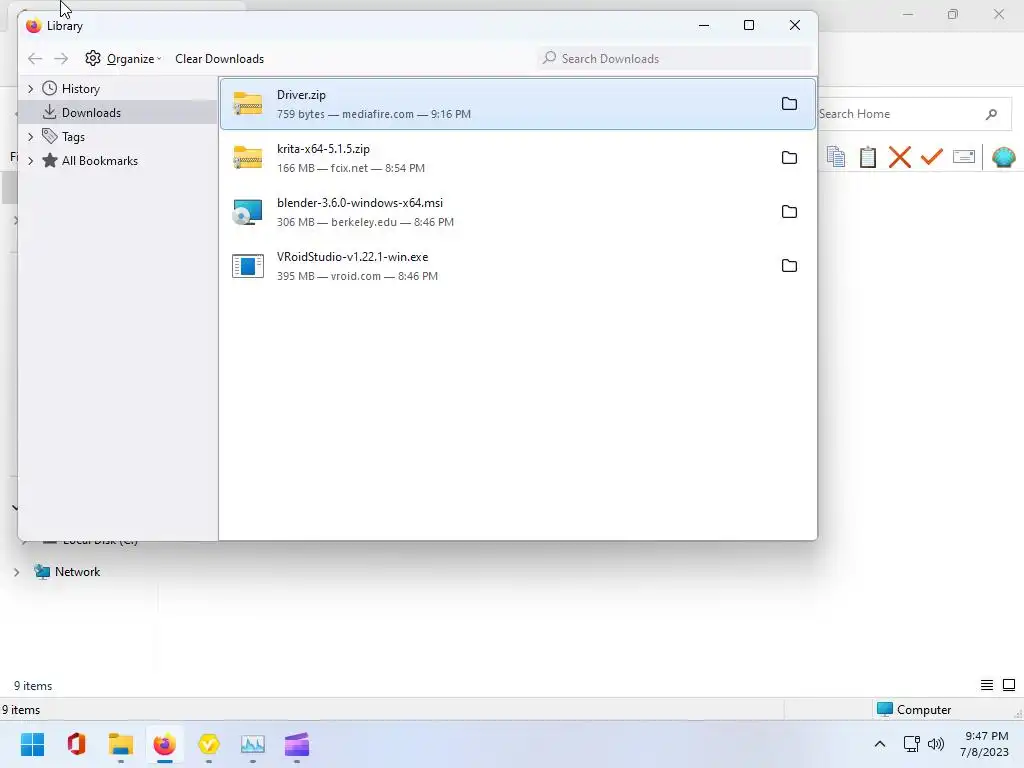Click orange checkmark icon in file manager
The height and width of the screenshot is (768, 1024).
[931, 157]
